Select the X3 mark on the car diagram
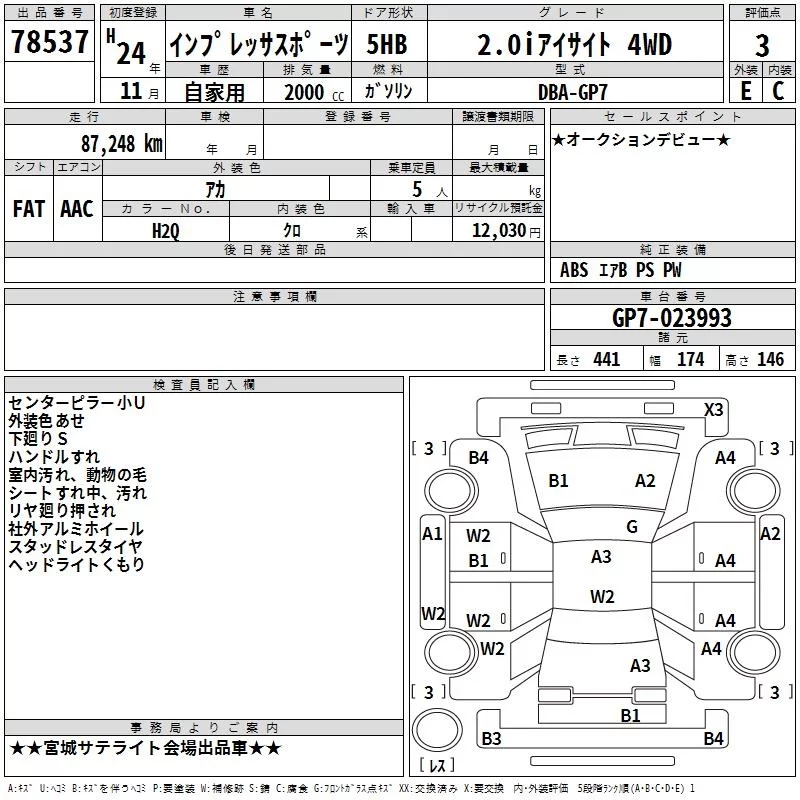 click(x=713, y=410)
